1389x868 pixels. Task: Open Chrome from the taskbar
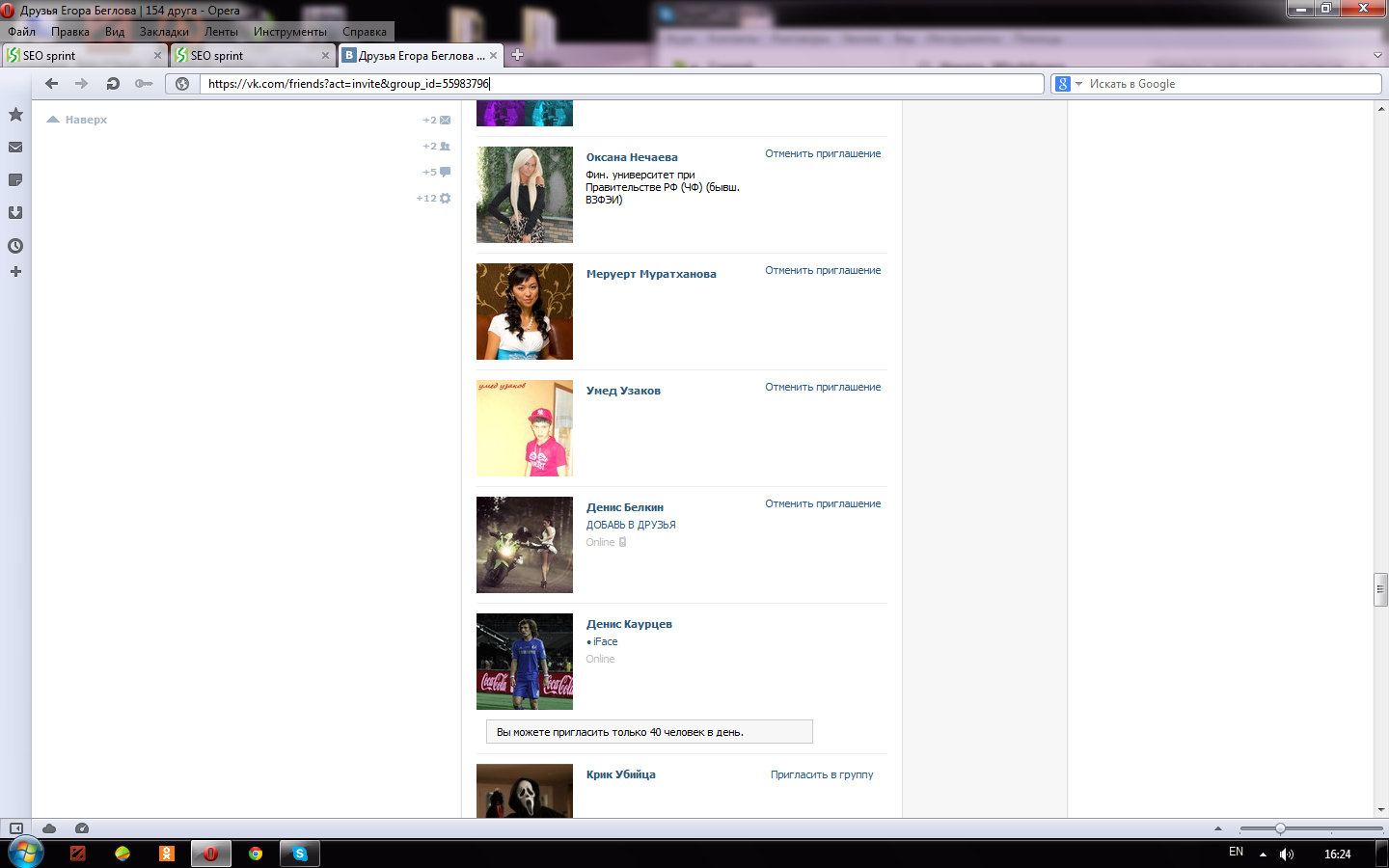pyautogui.click(x=256, y=854)
